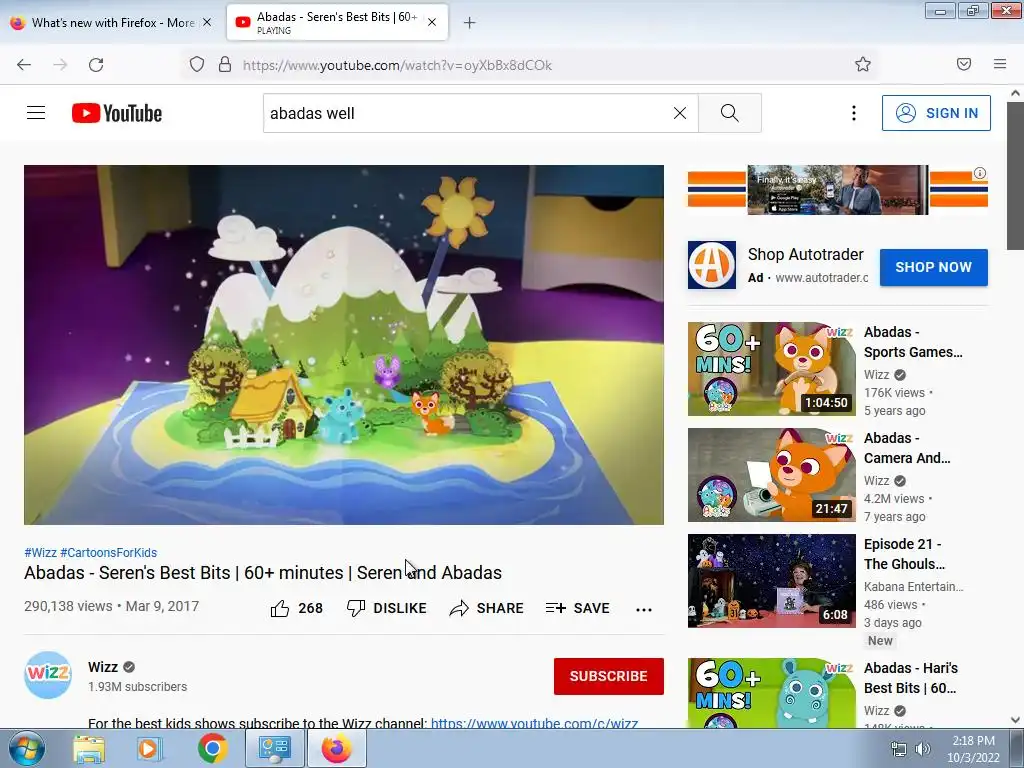Open Abadas Sports Games video thumbnail

[x=771, y=368]
